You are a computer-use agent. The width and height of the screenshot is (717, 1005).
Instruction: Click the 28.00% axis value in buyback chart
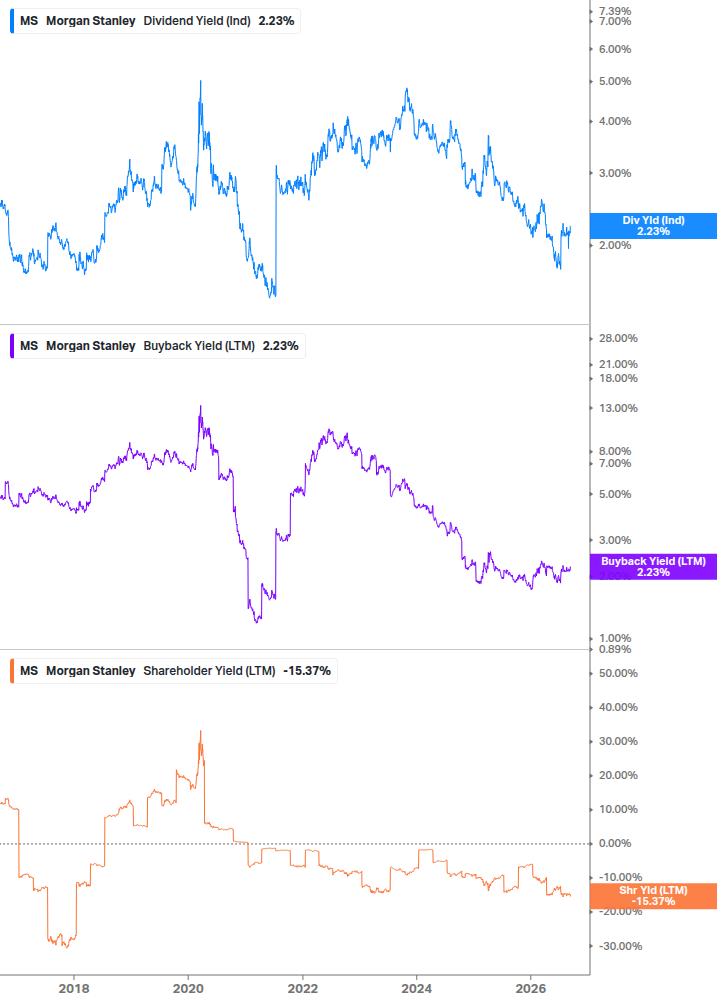618,338
